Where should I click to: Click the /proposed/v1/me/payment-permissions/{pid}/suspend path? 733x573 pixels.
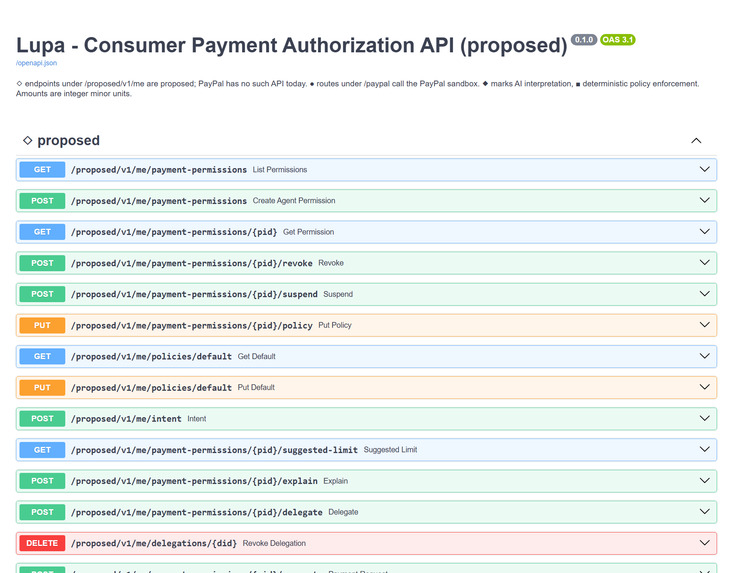[x=194, y=294]
